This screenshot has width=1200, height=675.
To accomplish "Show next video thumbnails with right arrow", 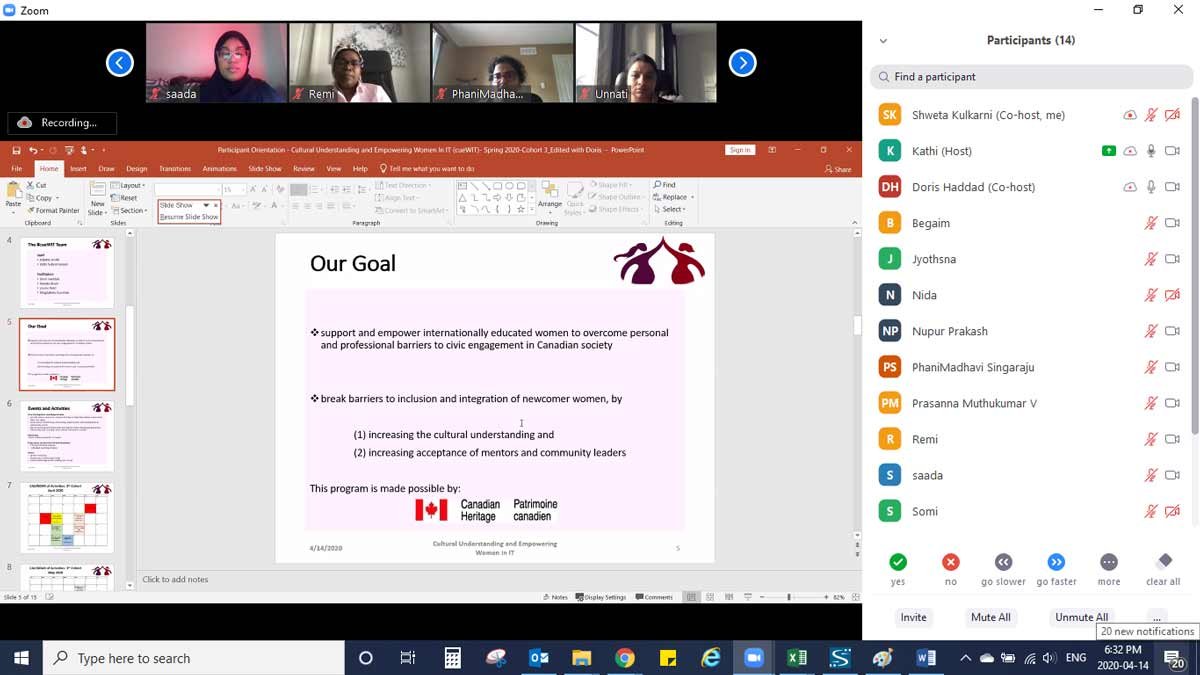I will 742,63.
